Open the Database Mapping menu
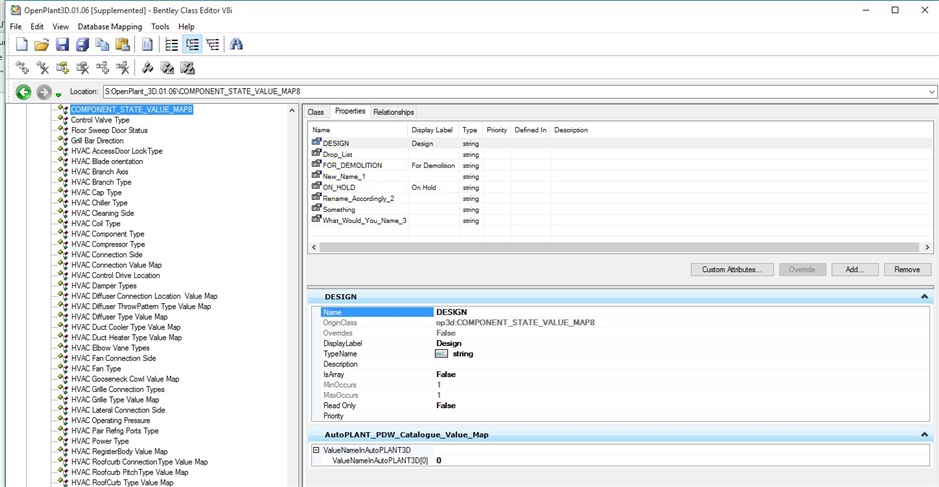939x487 pixels. pos(110,26)
